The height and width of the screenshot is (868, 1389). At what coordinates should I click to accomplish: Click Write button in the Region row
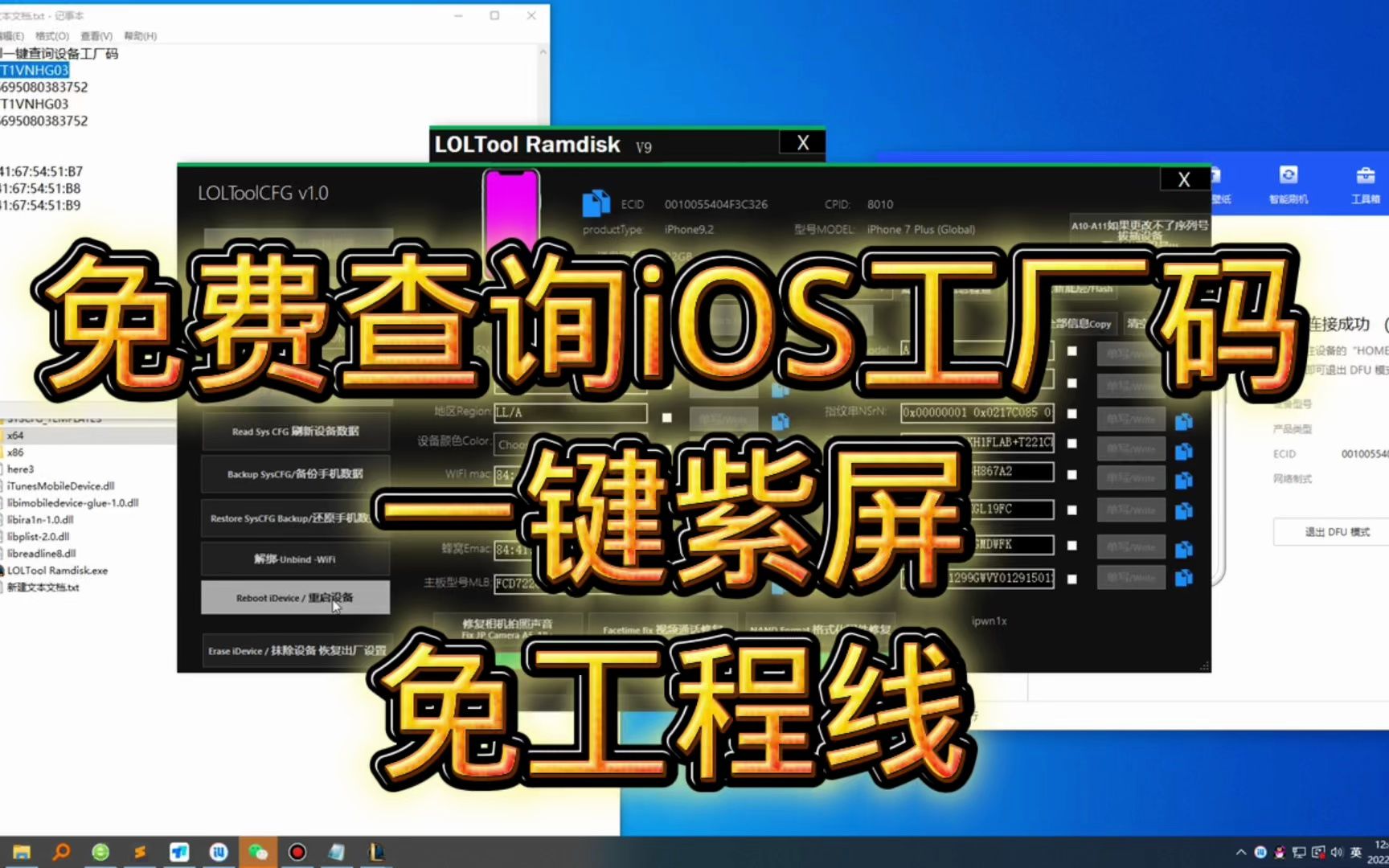(723, 419)
